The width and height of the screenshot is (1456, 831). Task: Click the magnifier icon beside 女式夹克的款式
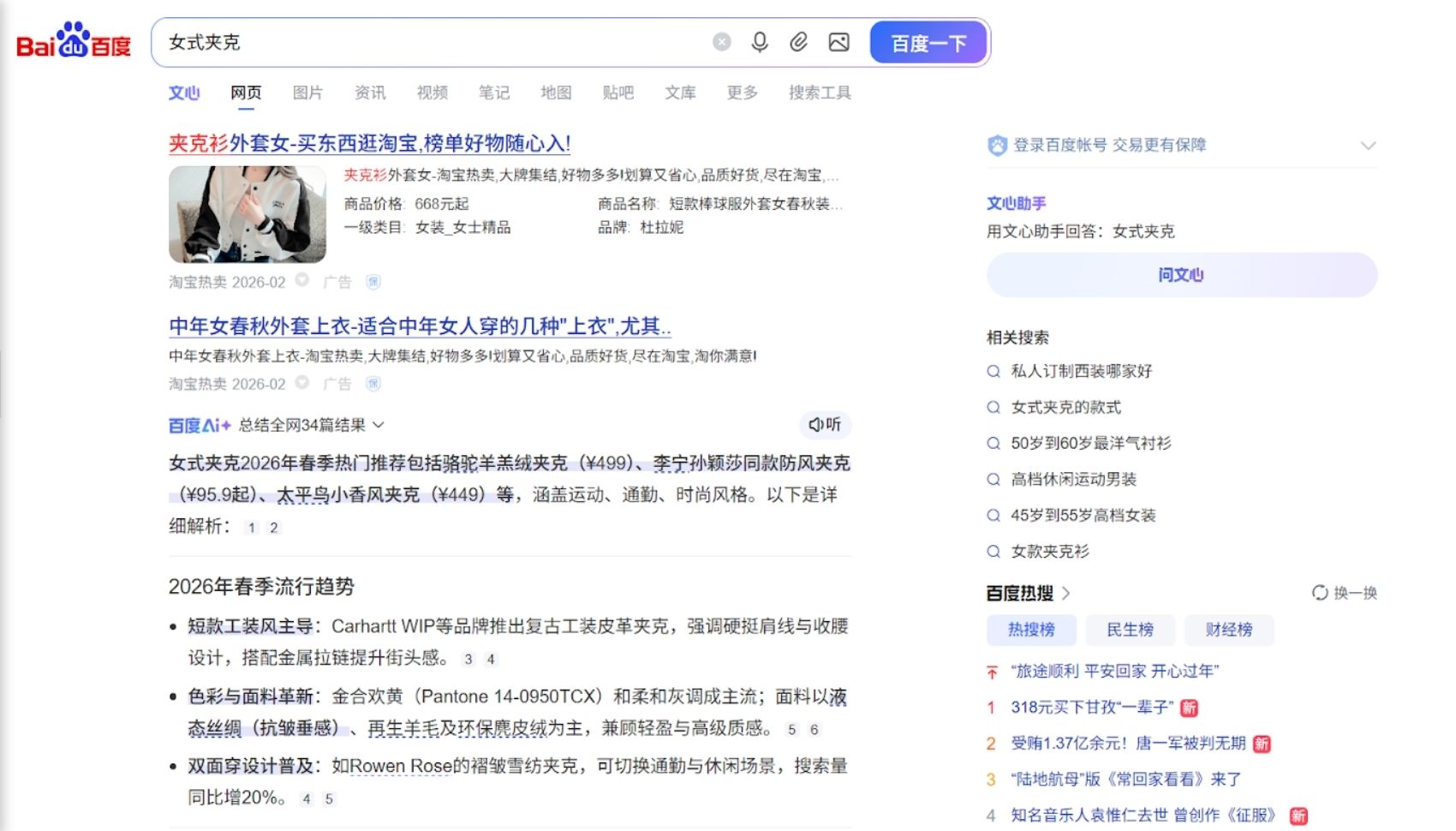click(x=994, y=407)
